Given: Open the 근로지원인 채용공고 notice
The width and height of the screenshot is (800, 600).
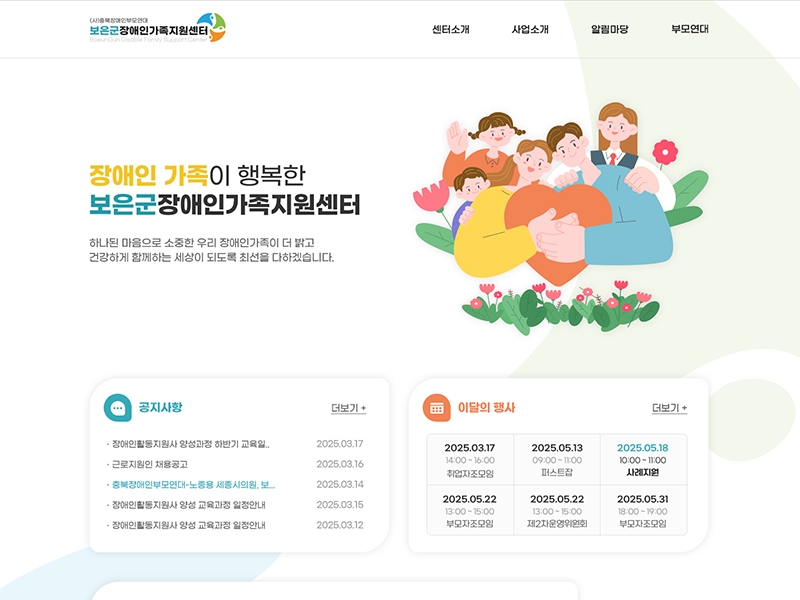Looking at the screenshot, I should [150, 464].
